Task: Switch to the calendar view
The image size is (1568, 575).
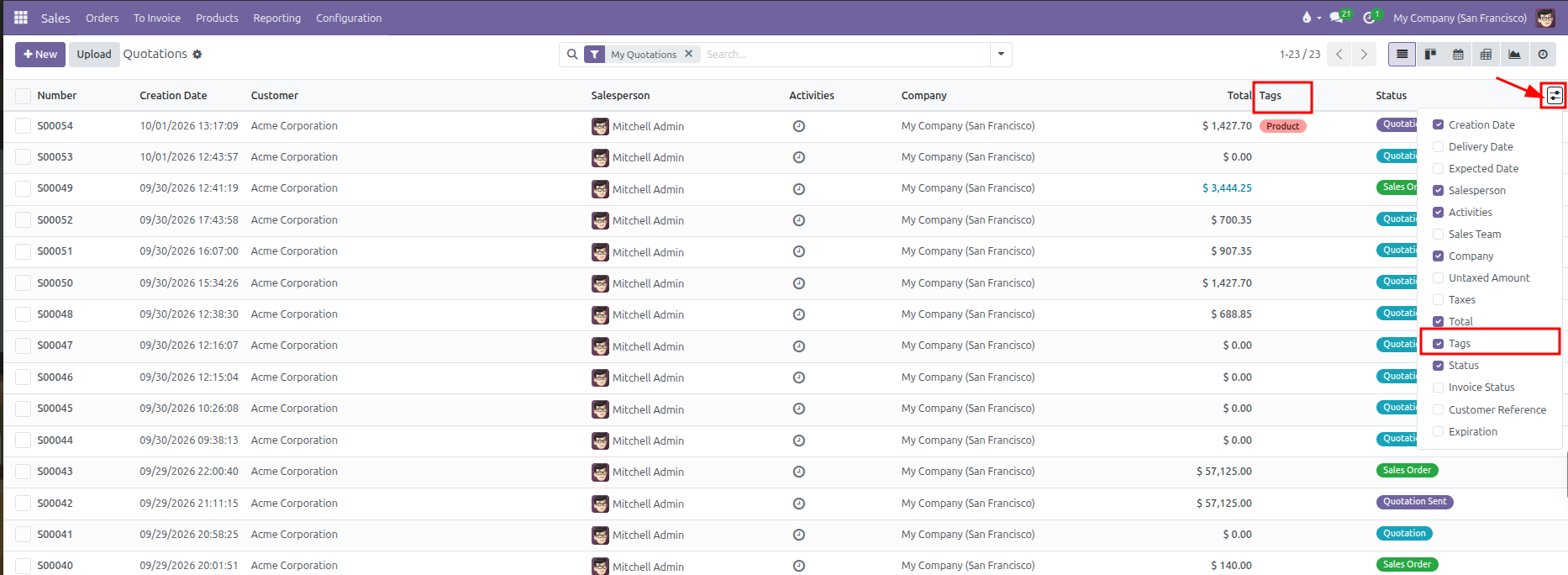Action: point(1458,55)
